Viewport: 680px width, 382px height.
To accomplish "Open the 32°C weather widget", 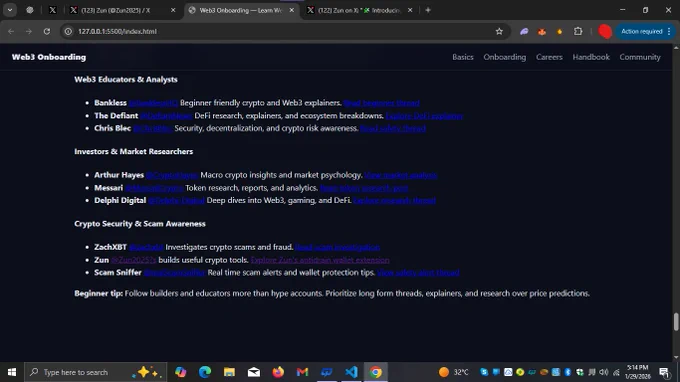I will point(453,372).
